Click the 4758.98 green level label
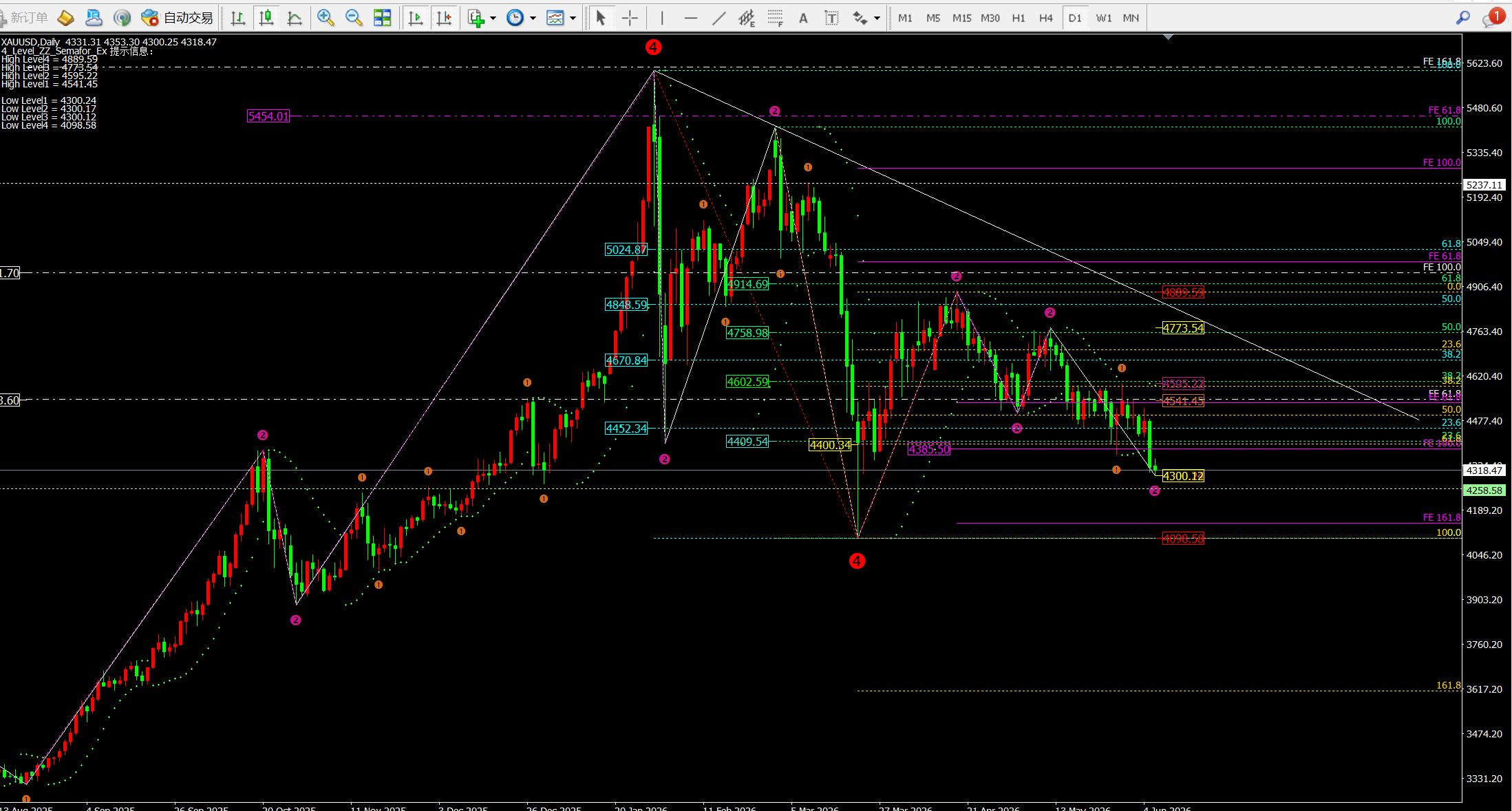This screenshot has height=811, width=1512. coord(747,333)
